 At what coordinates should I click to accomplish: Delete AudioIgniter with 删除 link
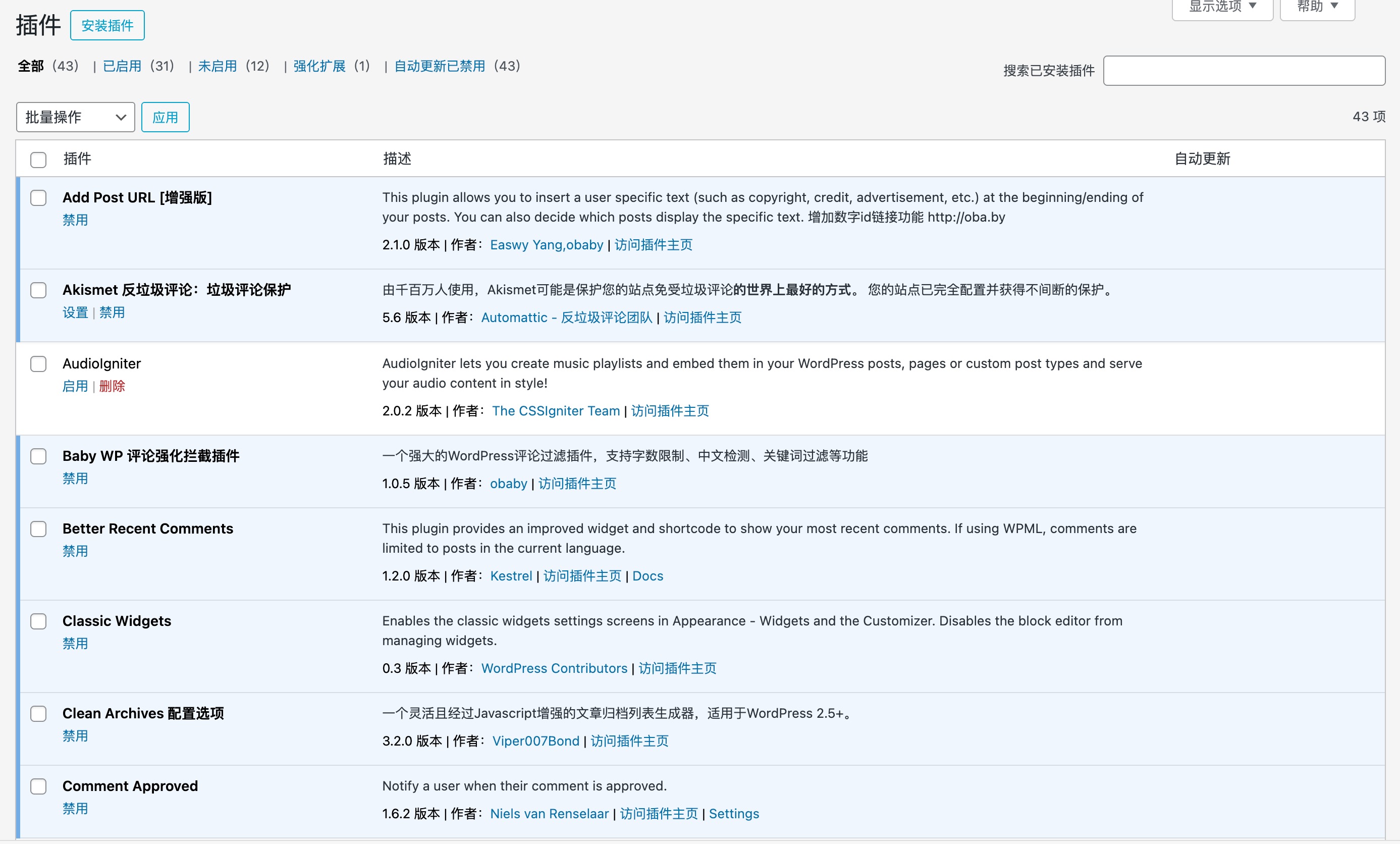[112, 387]
